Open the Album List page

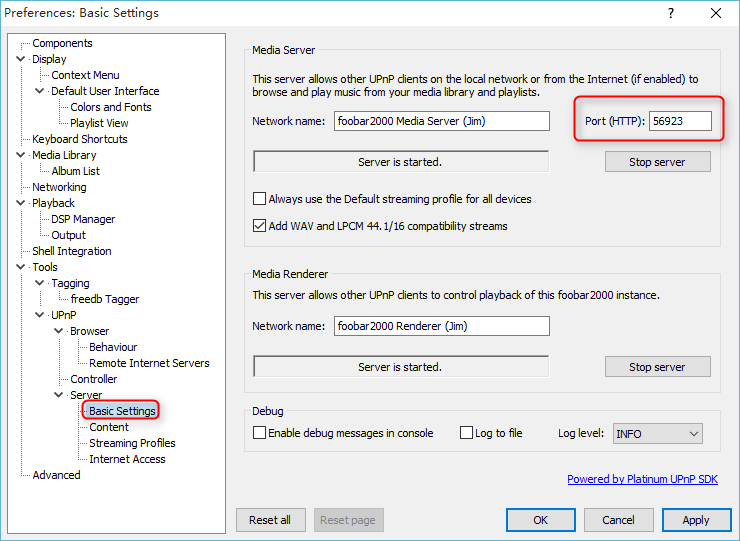[76, 171]
